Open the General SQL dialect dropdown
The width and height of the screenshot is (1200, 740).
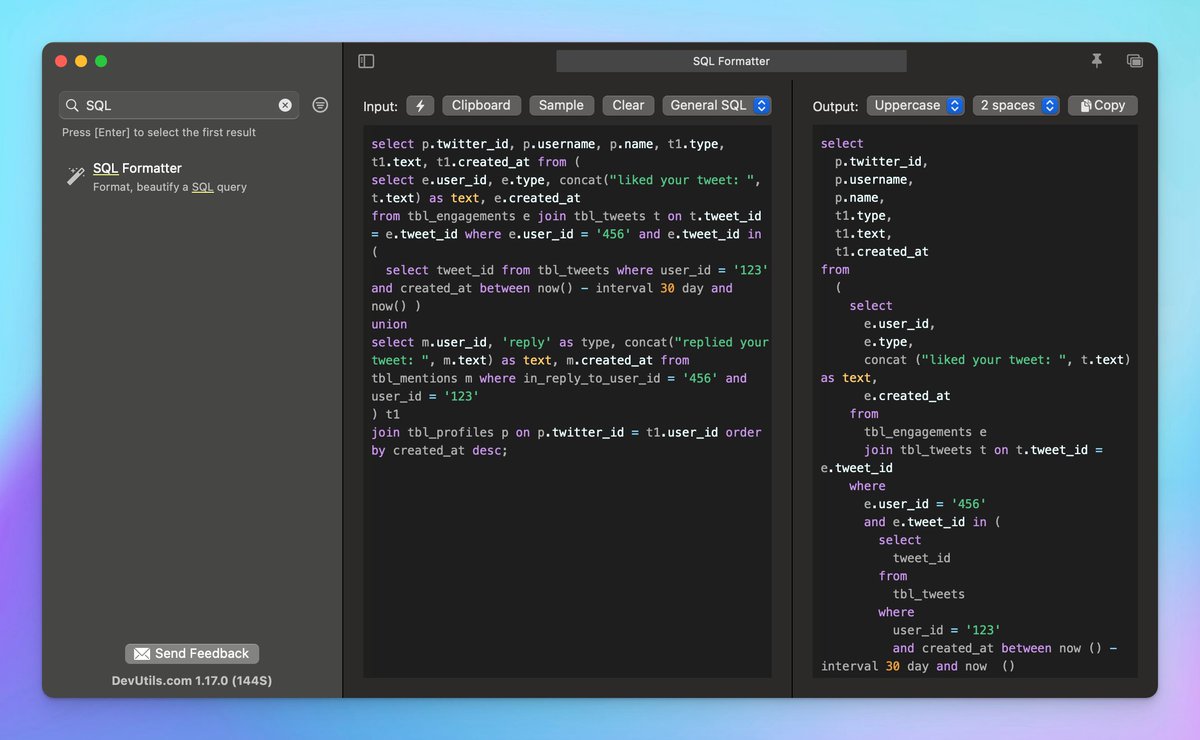(x=717, y=105)
